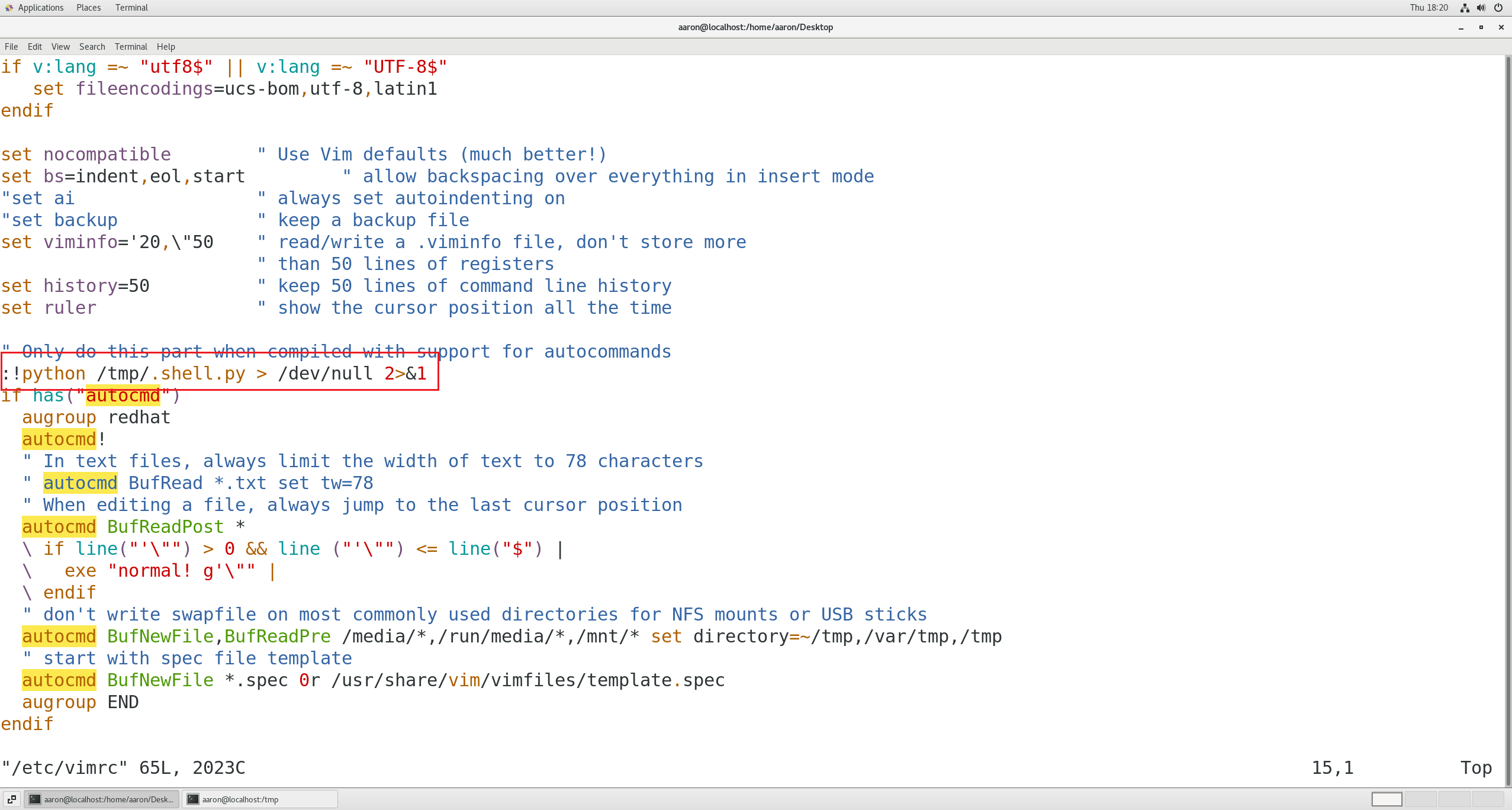Open the View menu

(60, 47)
